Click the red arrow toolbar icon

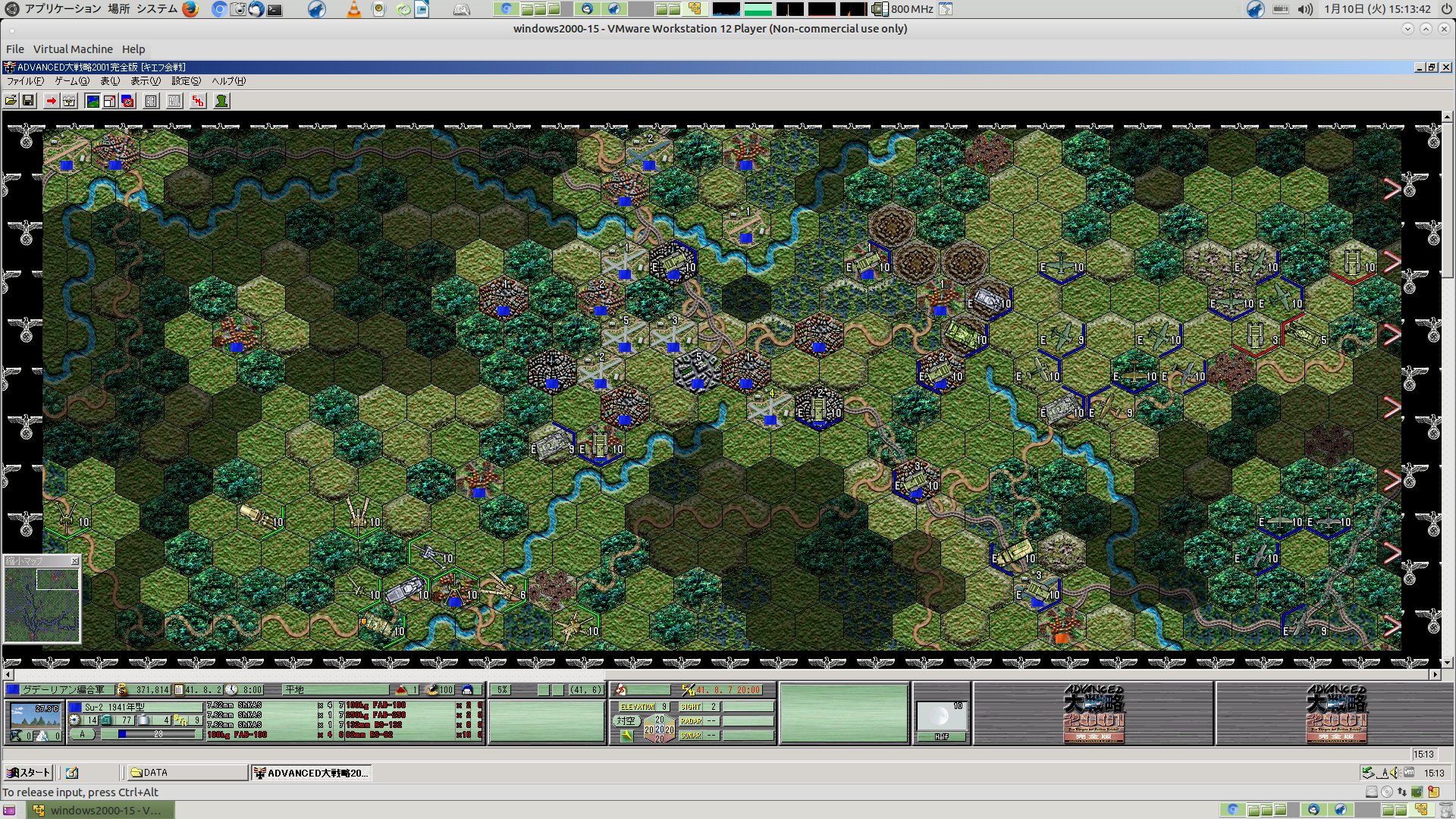(x=51, y=101)
